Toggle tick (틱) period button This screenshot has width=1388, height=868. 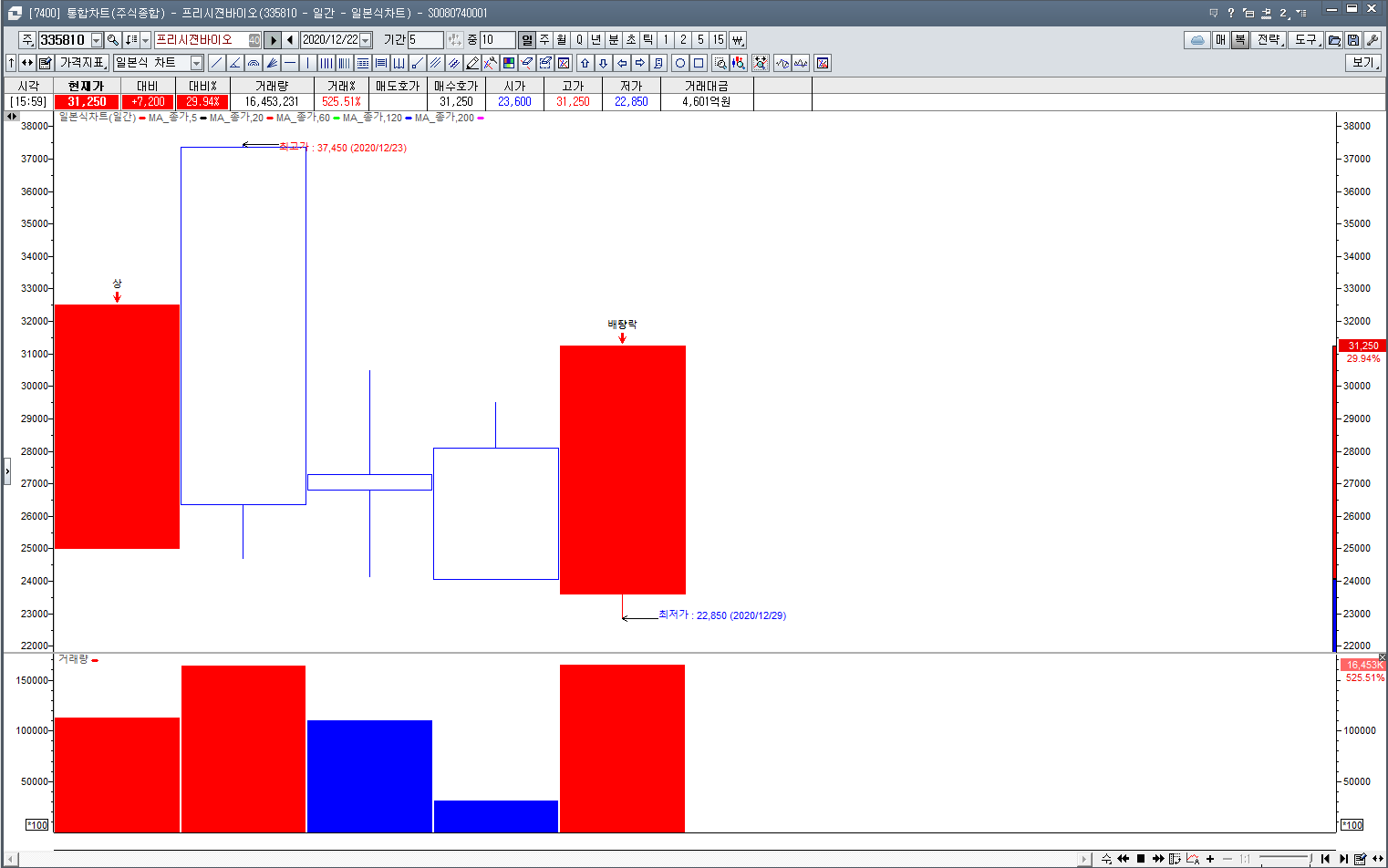click(648, 40)
